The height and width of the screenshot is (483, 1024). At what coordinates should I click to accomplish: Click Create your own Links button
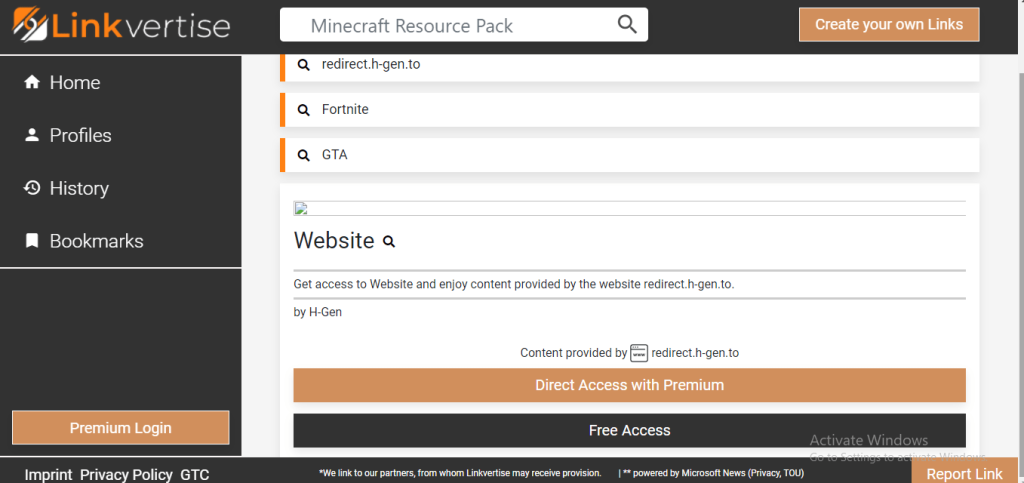tap(889, 25)
